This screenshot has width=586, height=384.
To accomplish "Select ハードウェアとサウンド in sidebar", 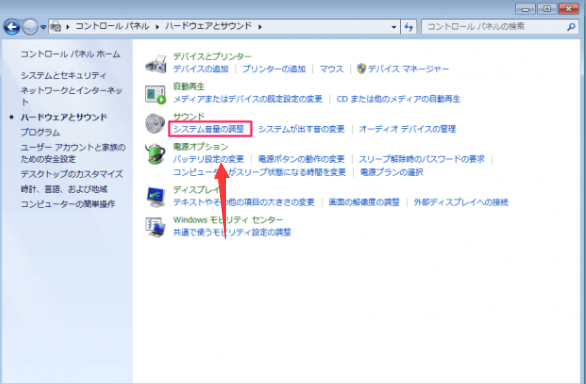I will click(x=64, y=117).
